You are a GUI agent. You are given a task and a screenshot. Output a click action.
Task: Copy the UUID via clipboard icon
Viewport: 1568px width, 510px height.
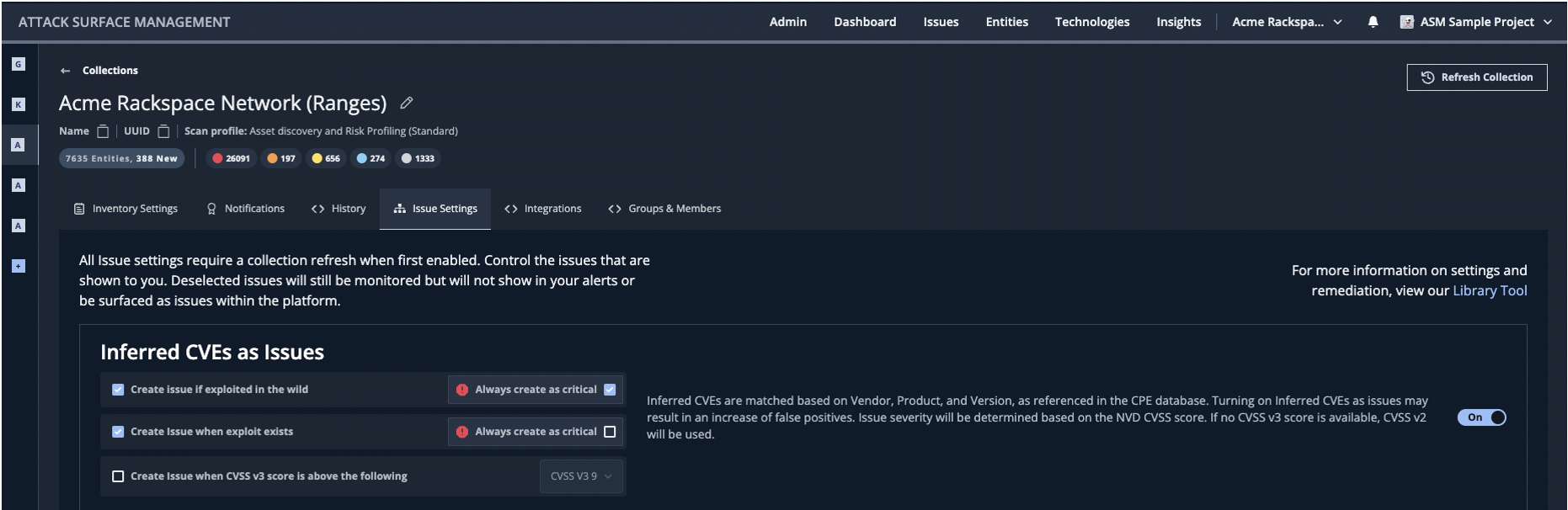163,131
